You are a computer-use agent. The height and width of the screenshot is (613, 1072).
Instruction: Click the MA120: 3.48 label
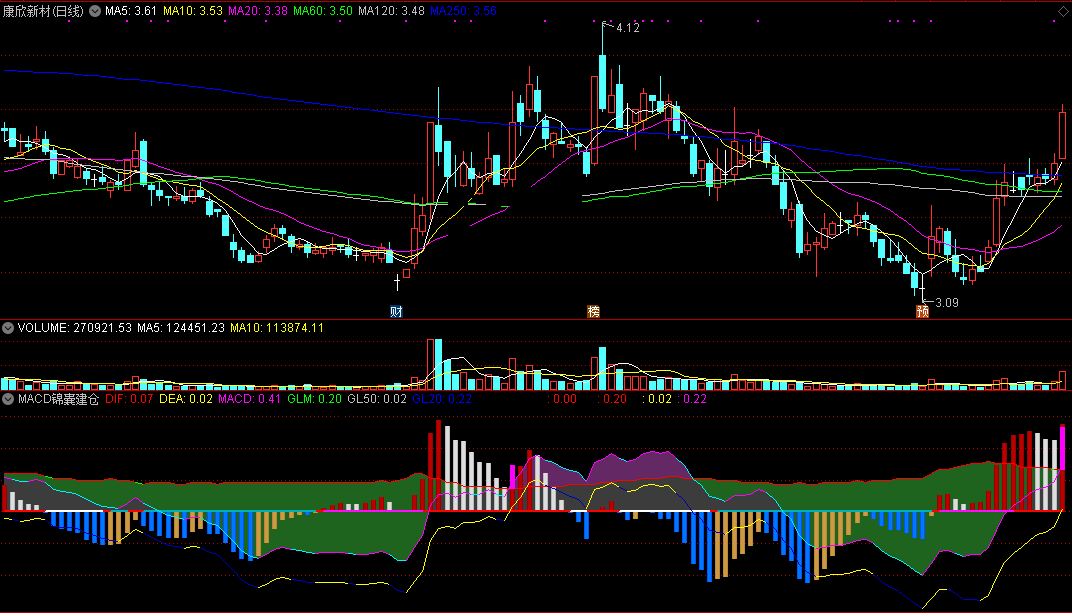click(x=391, y=11)
